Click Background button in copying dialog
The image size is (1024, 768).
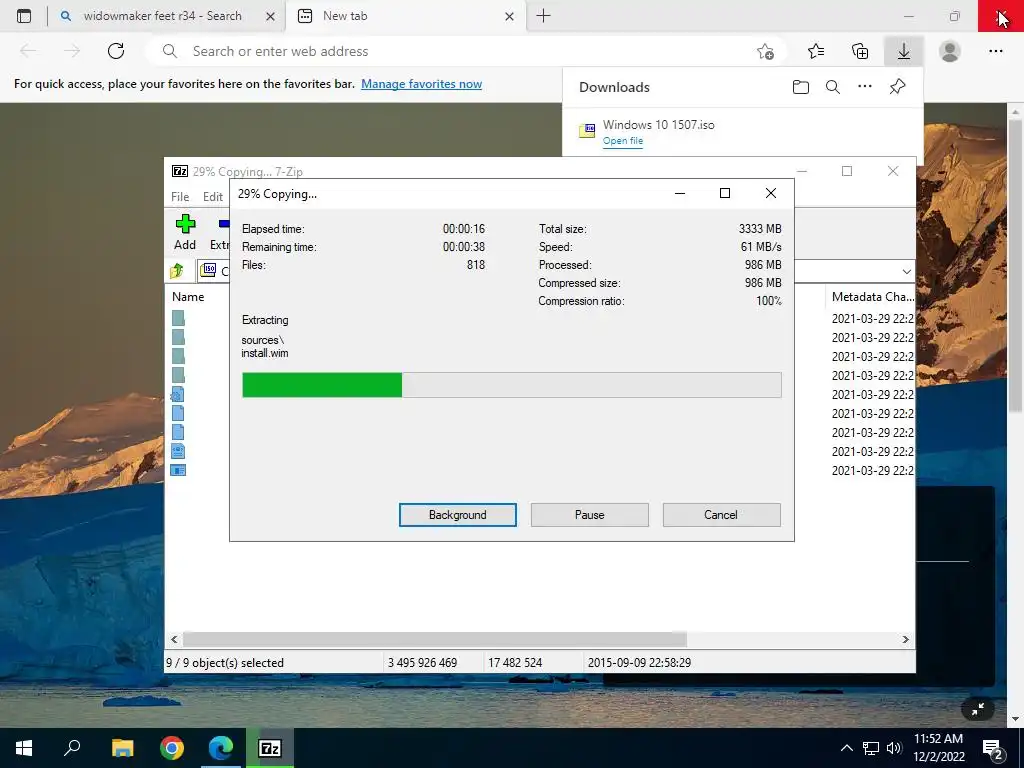click(x=457, y=515)
